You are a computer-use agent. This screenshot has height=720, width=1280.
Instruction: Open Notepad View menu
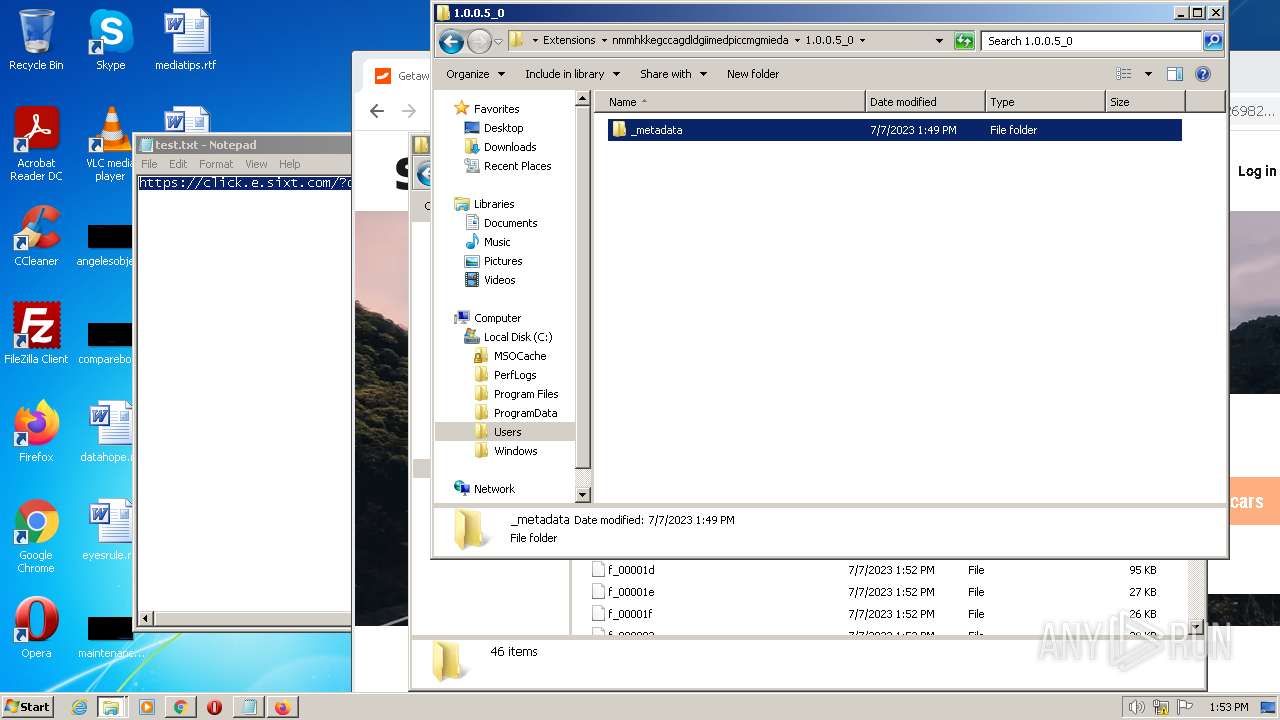(x=256, y=164)
